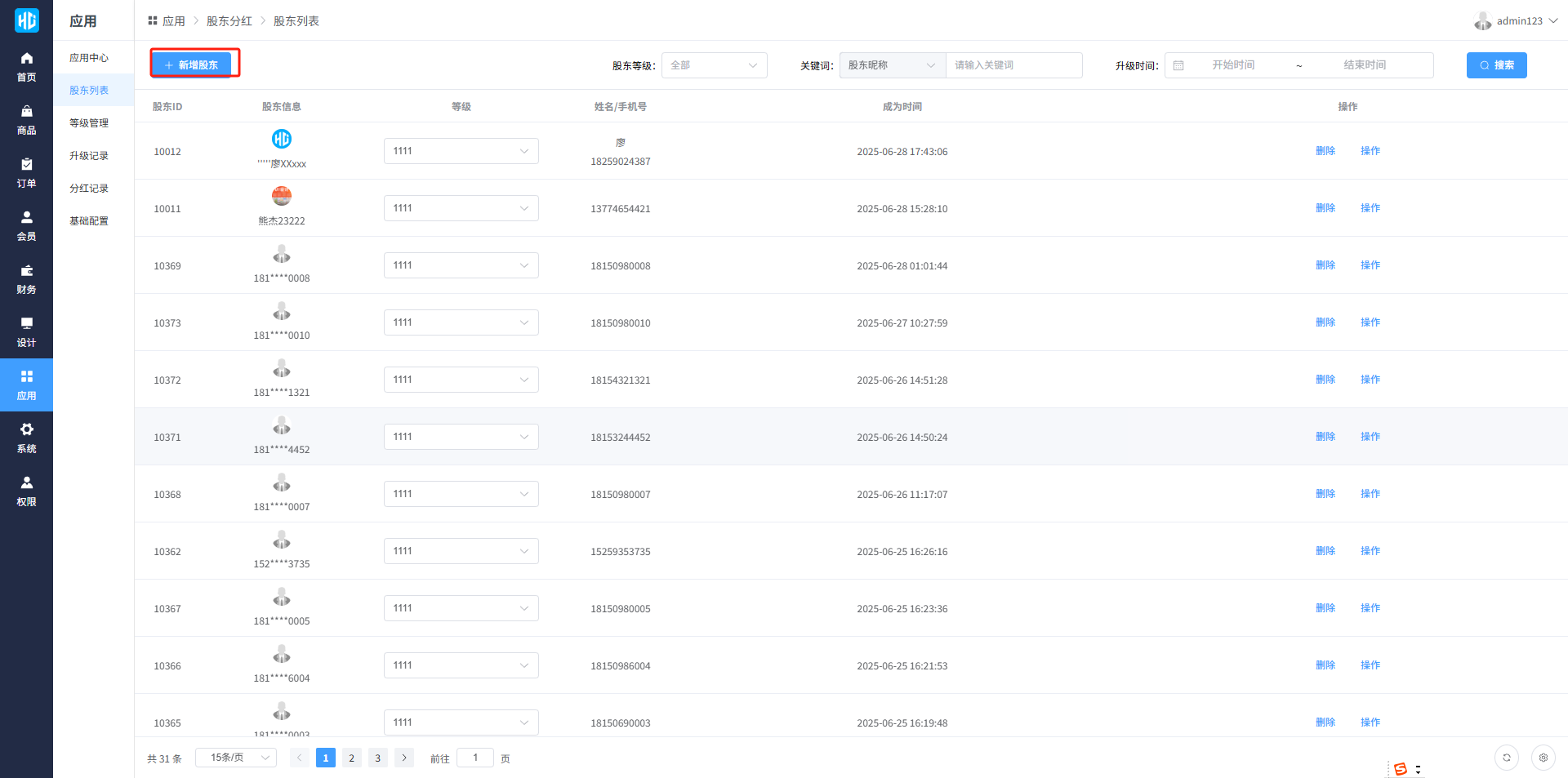Go to 等级管理 in the submenu
The height and width of the screenshot is (778, 1568).
click(89, 123)
